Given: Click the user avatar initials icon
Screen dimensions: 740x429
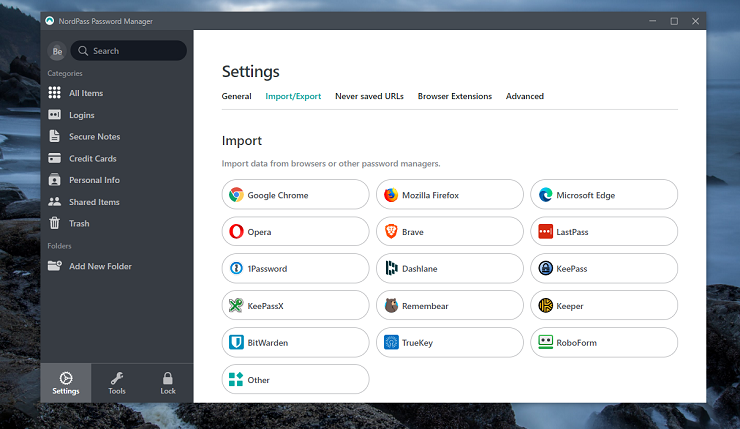Looking at the screenshot, I should coord(58,51).
